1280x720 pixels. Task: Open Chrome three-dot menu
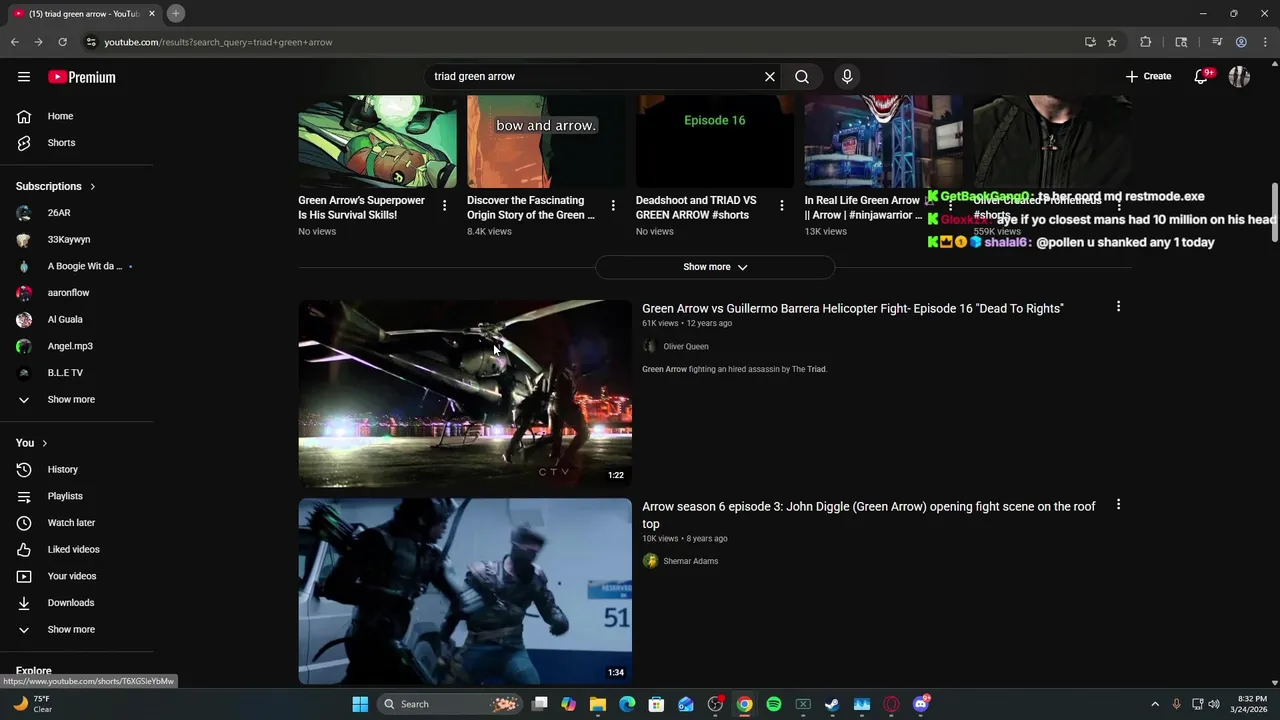(1265, 42)
